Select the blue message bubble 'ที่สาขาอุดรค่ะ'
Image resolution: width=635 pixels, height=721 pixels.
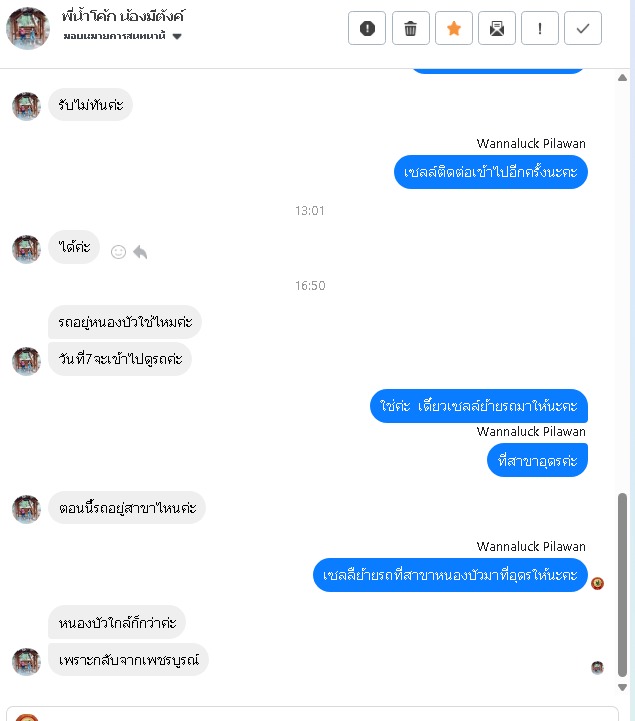[537, 460]
